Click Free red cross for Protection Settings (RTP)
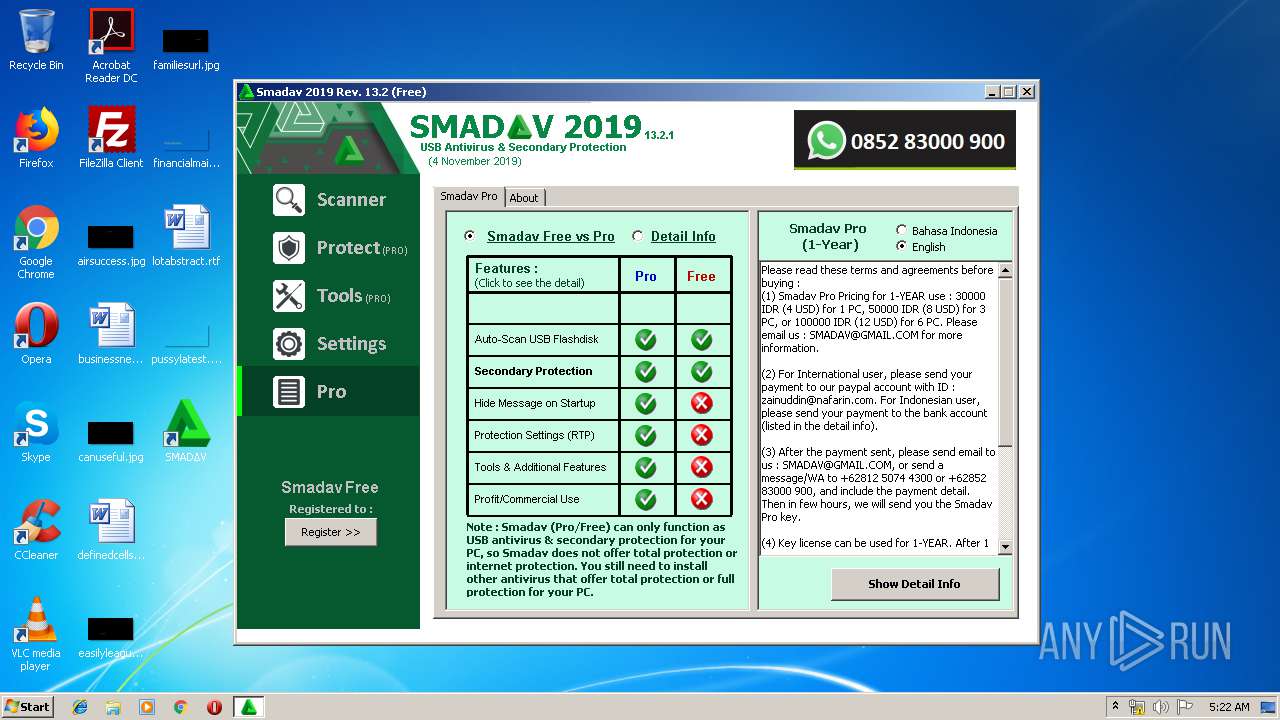Screen dimensions: 1280x720 point(702,435)
